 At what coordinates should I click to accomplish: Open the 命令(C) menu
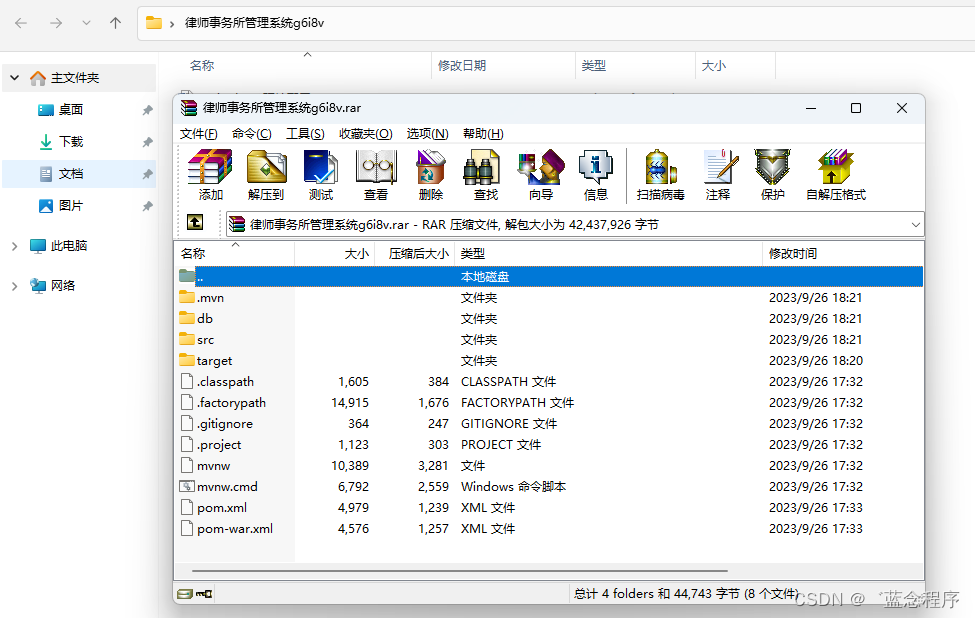tap(251, 134)
